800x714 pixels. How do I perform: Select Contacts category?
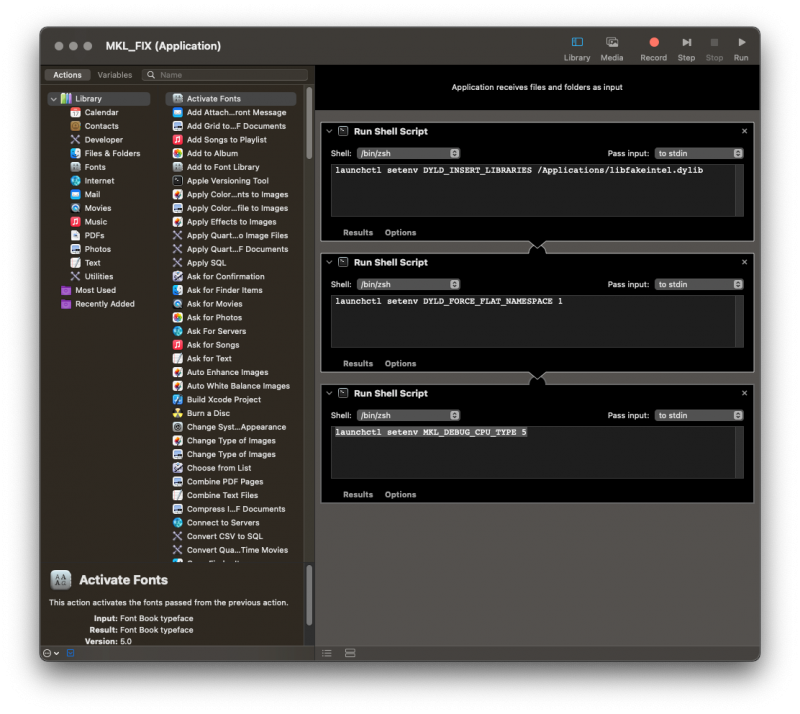click(x=101, y=126)
